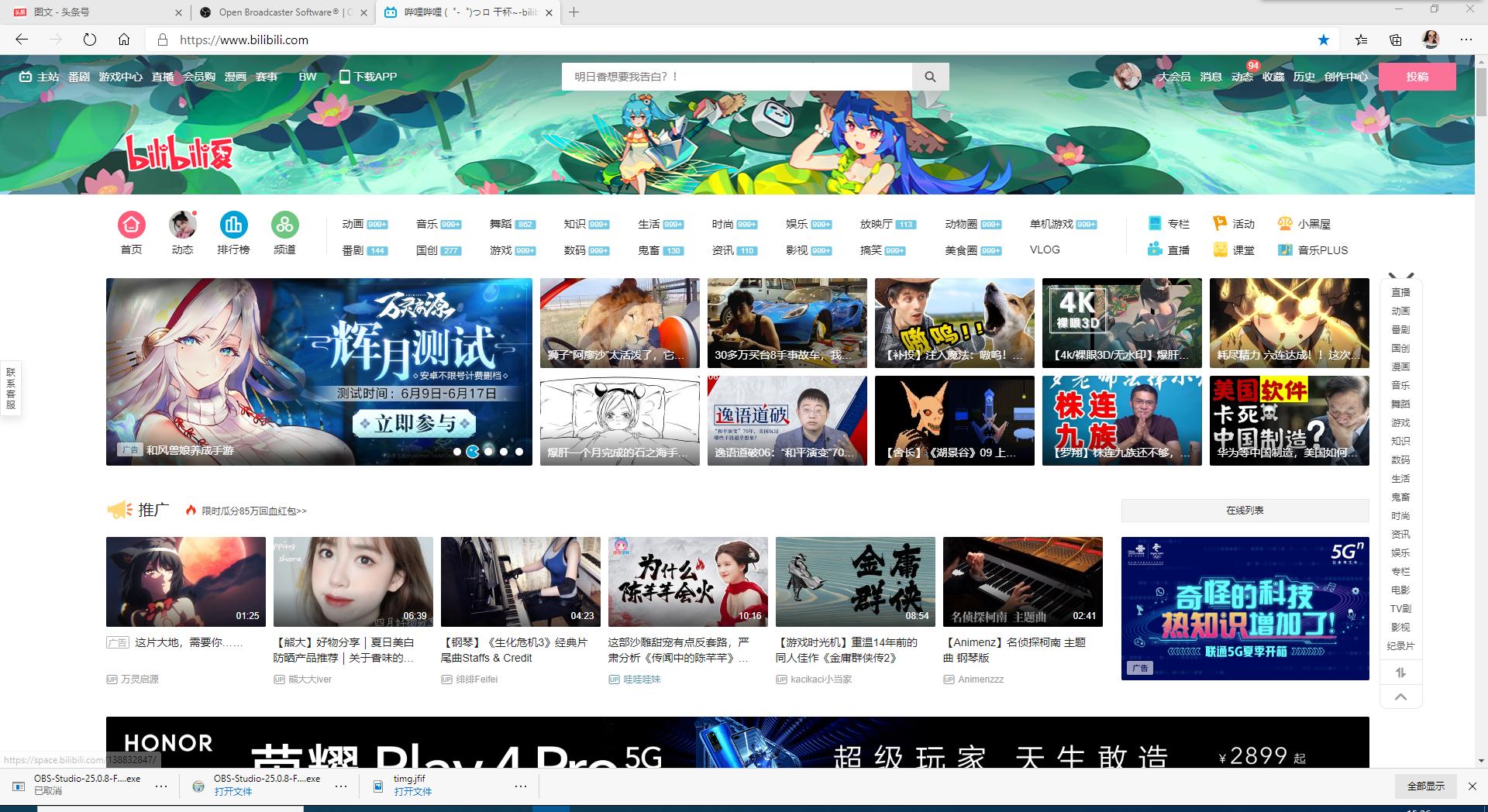Click the search magnifier button

(930, 77)
